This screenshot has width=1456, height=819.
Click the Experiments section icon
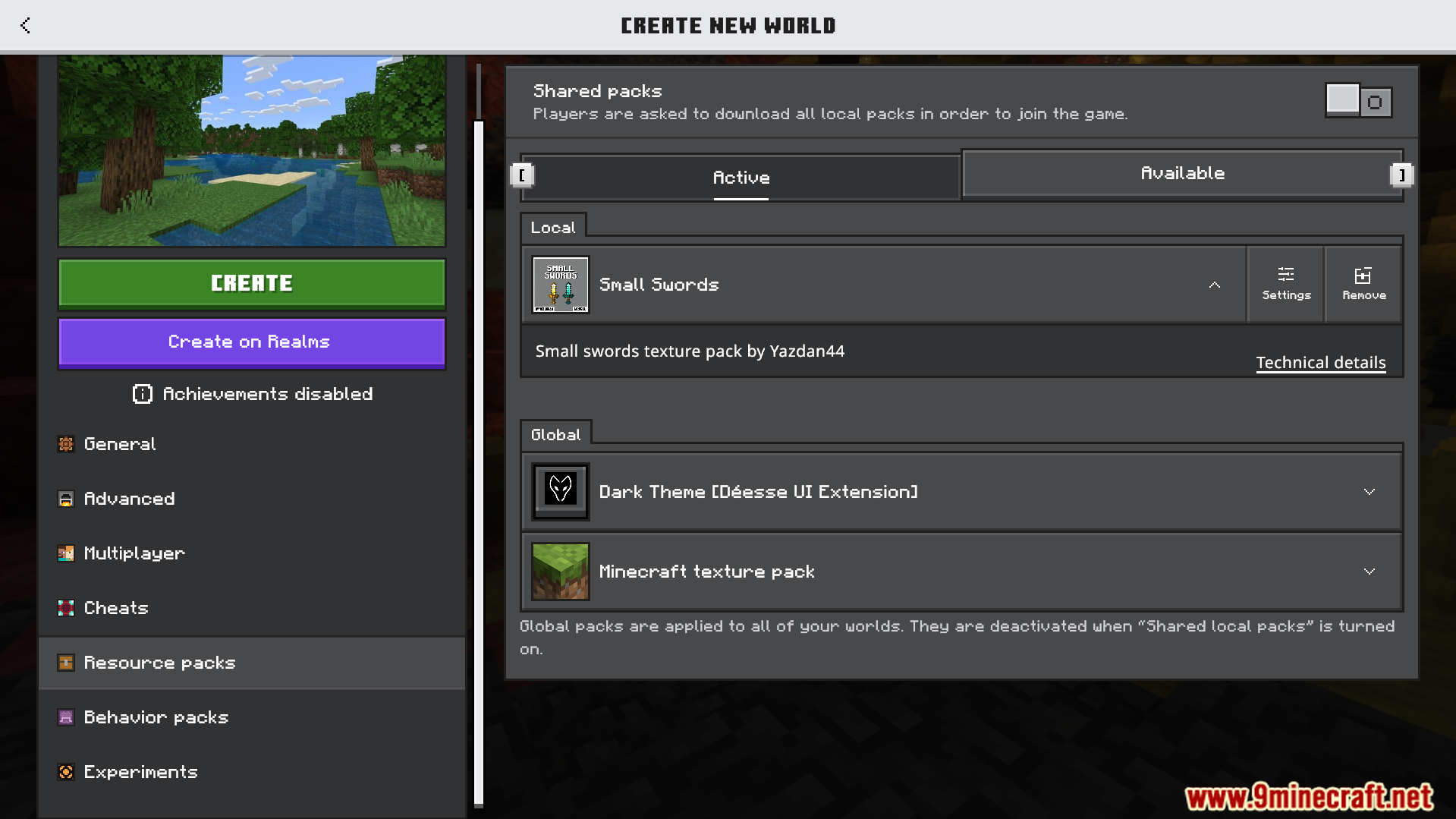(66, 772)
